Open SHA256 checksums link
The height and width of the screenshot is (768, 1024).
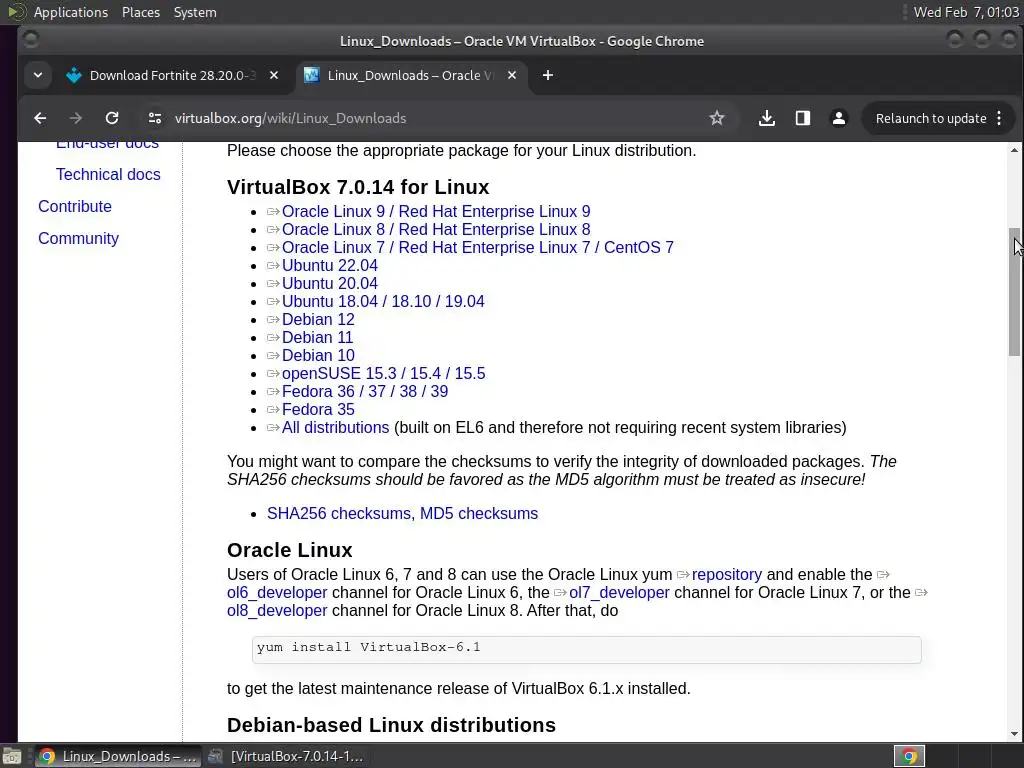(338, 513)
